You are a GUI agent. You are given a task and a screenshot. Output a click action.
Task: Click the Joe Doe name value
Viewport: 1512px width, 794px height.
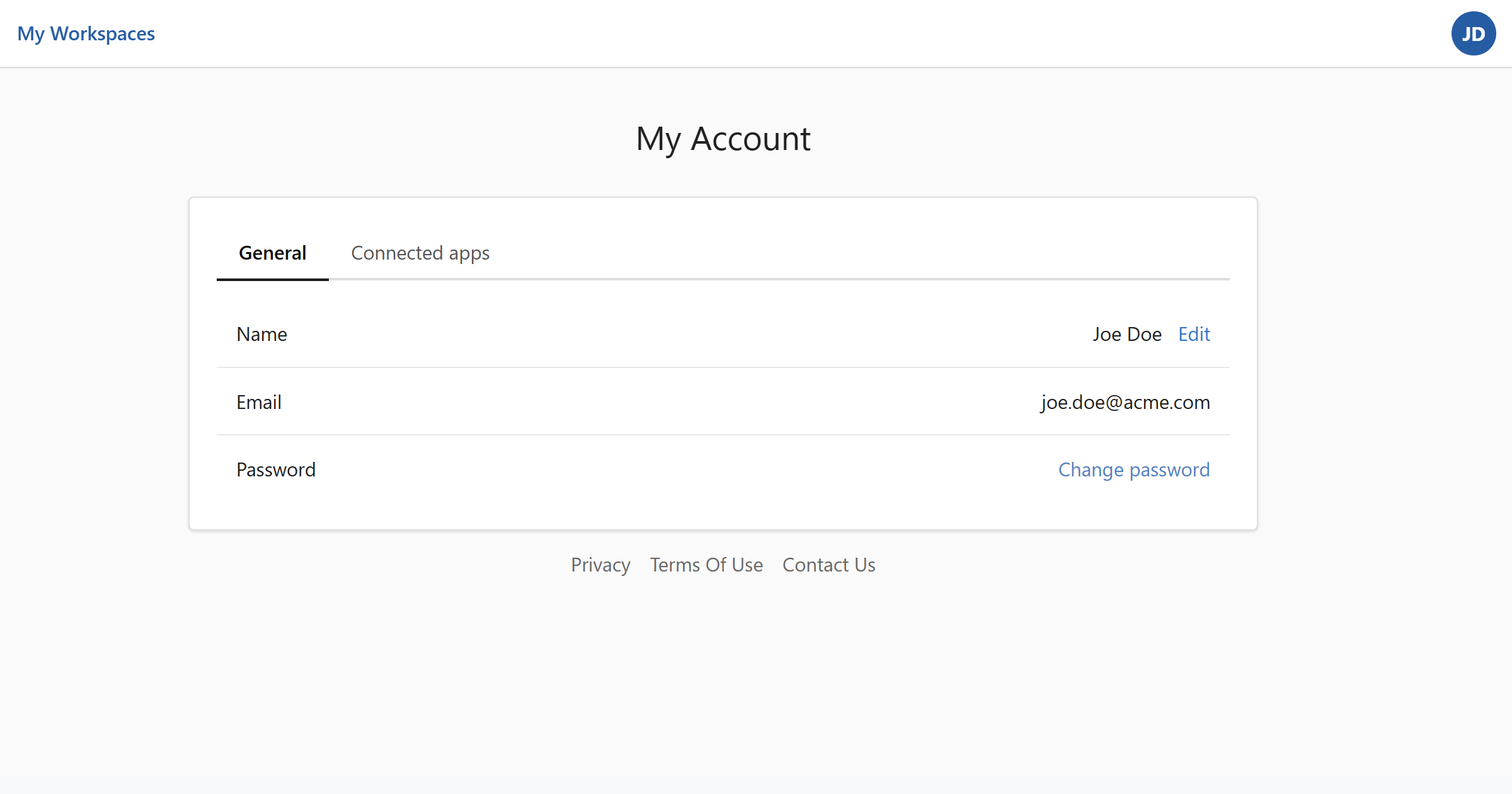click(x=1127, y=334)
